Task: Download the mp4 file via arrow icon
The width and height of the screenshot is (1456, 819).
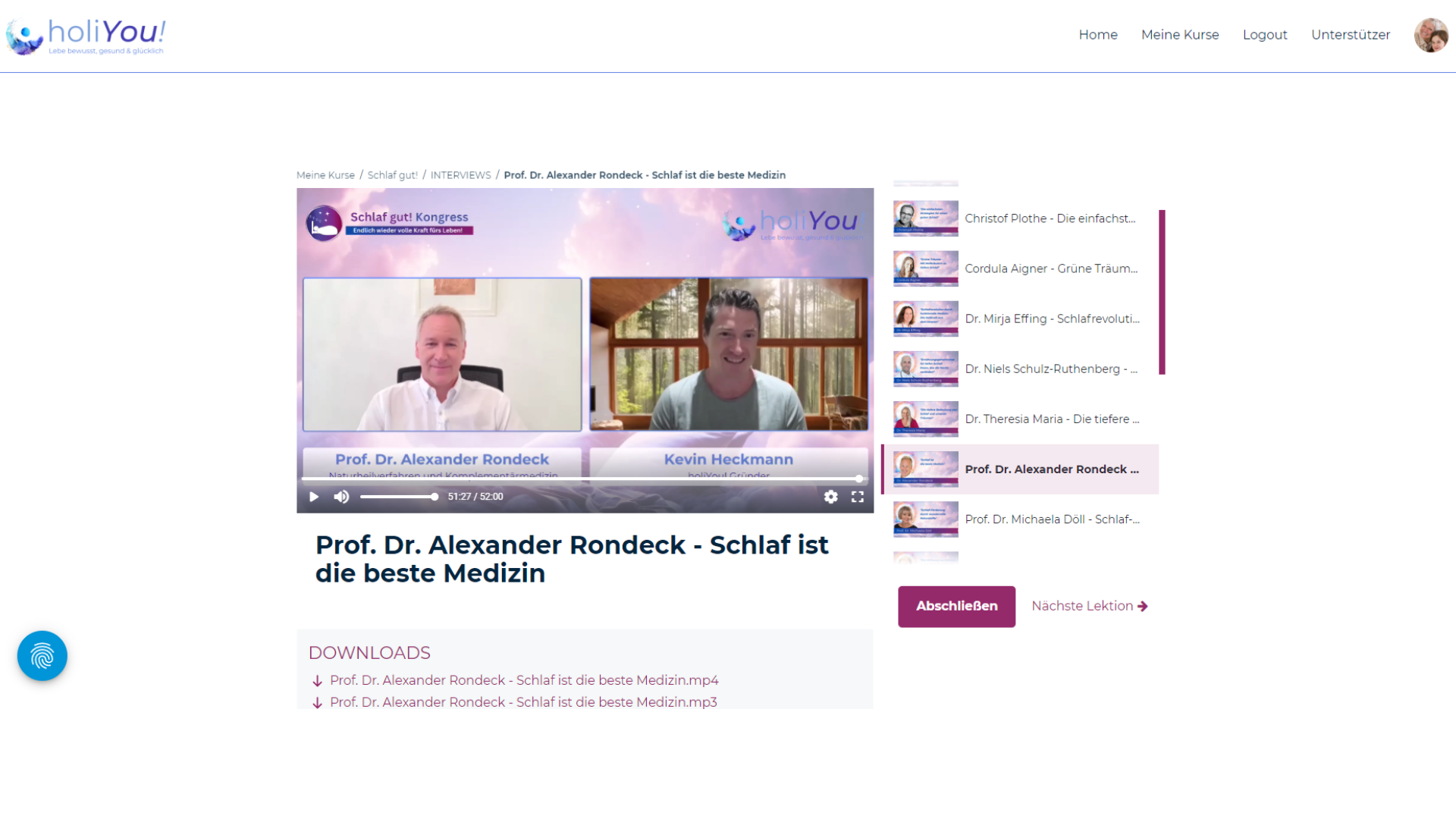Action: (318, 681)
